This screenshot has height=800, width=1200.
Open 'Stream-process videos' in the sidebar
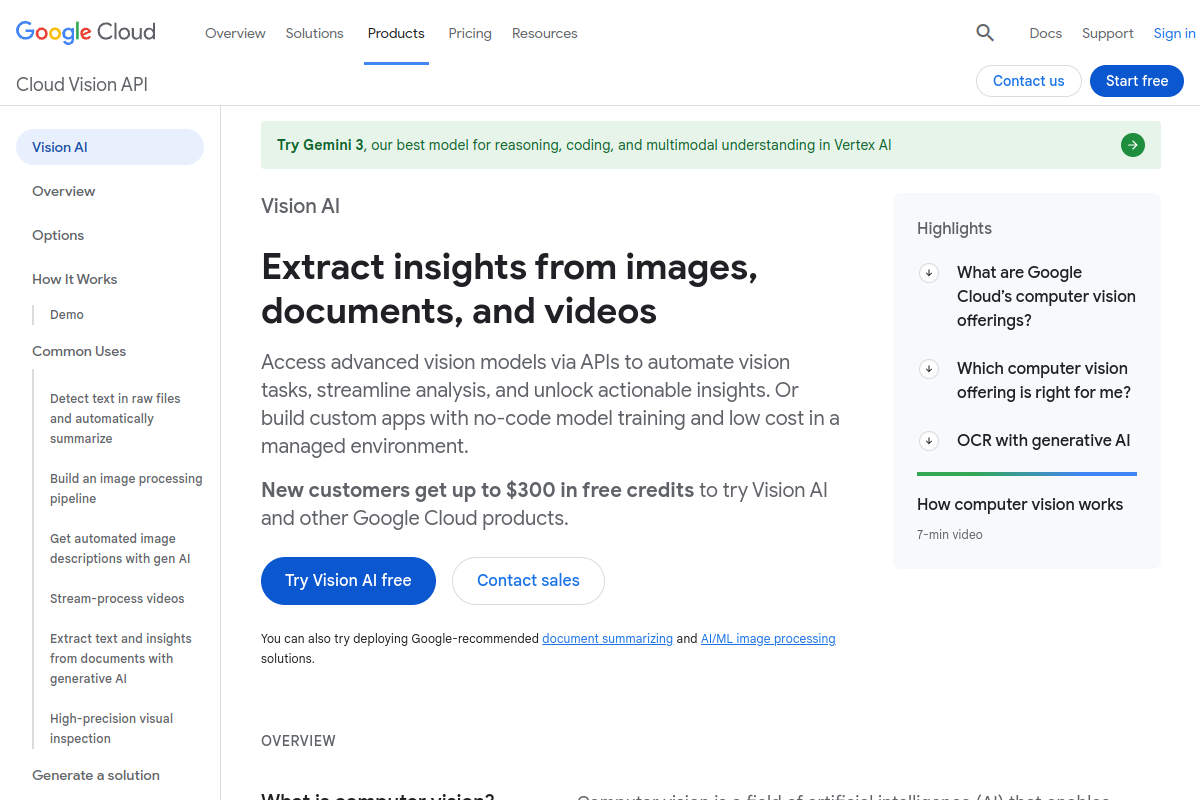point(116,598)
